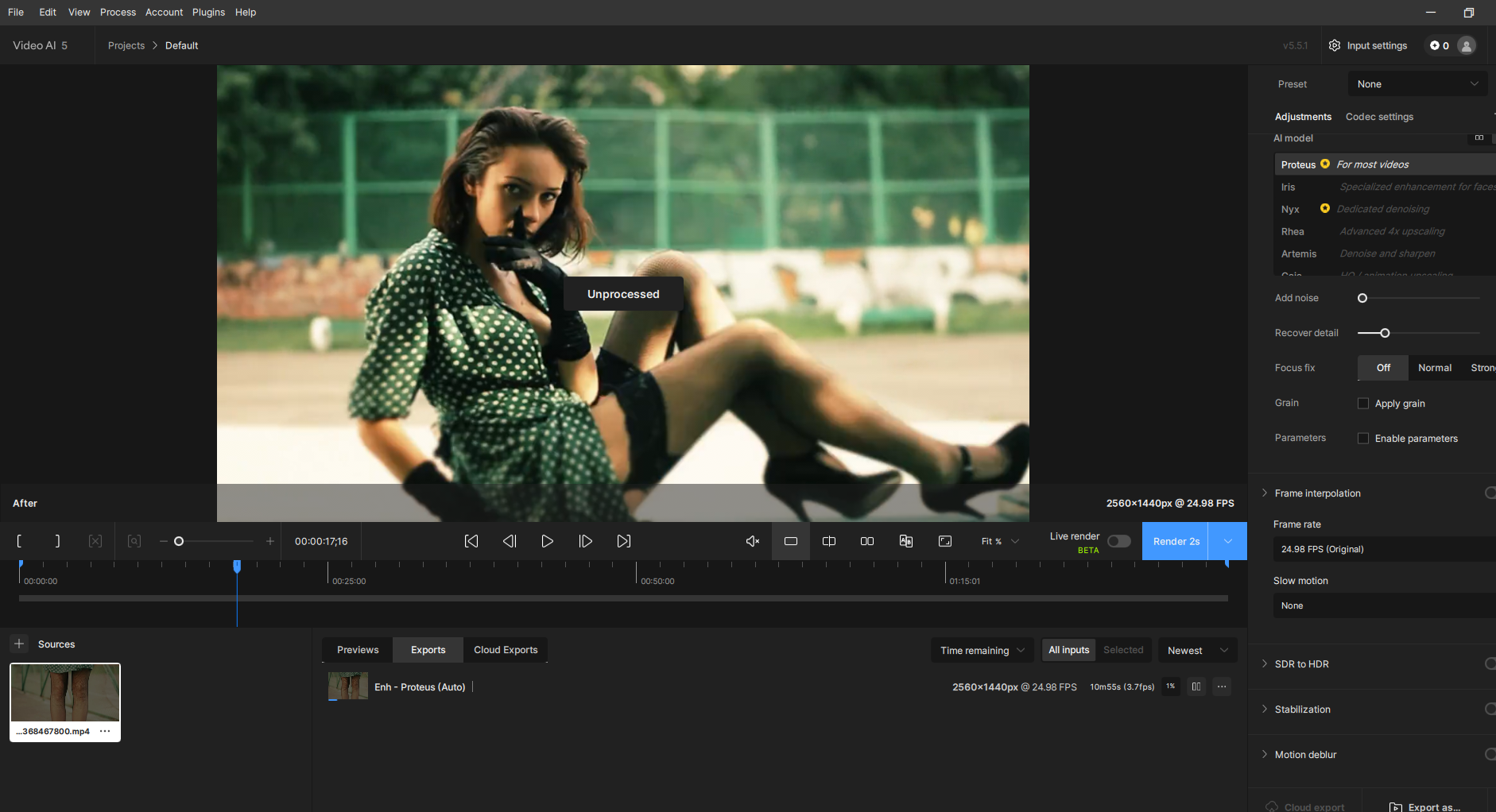The image size is (1496, 812).
Task: Select the split view comparison icon
Action: [829, 541]
